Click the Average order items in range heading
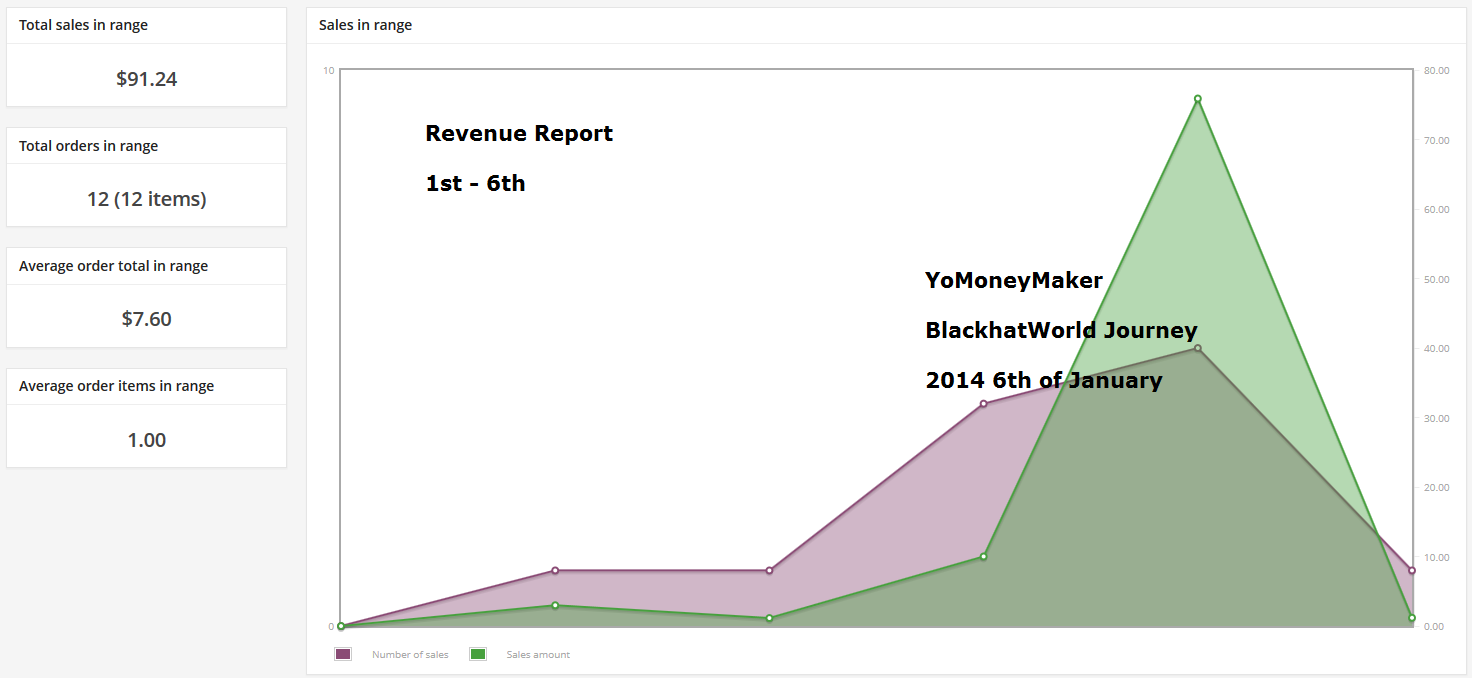The width and height of the screenshot is (1472, 678). point(116,386)
